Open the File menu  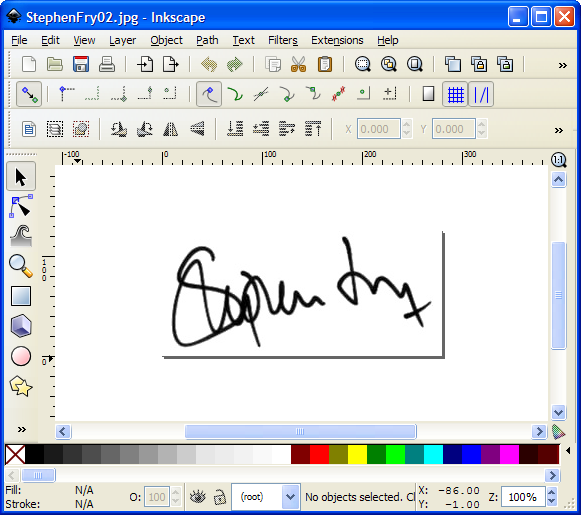[x=19, y=40]
